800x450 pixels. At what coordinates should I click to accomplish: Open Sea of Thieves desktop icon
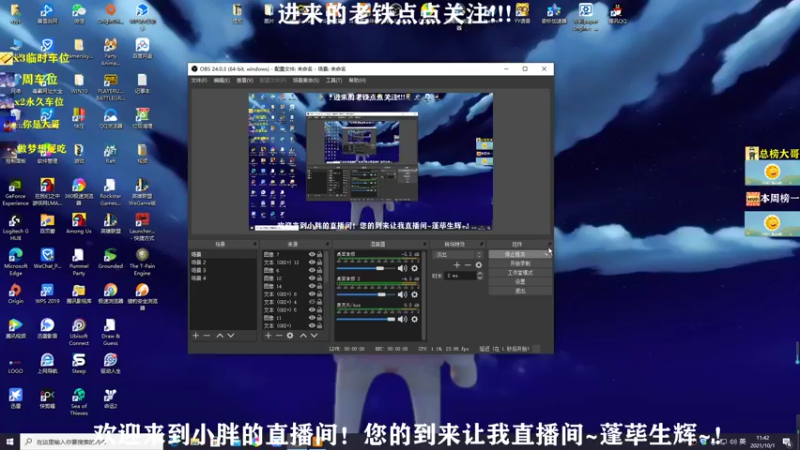coord(79,402)
